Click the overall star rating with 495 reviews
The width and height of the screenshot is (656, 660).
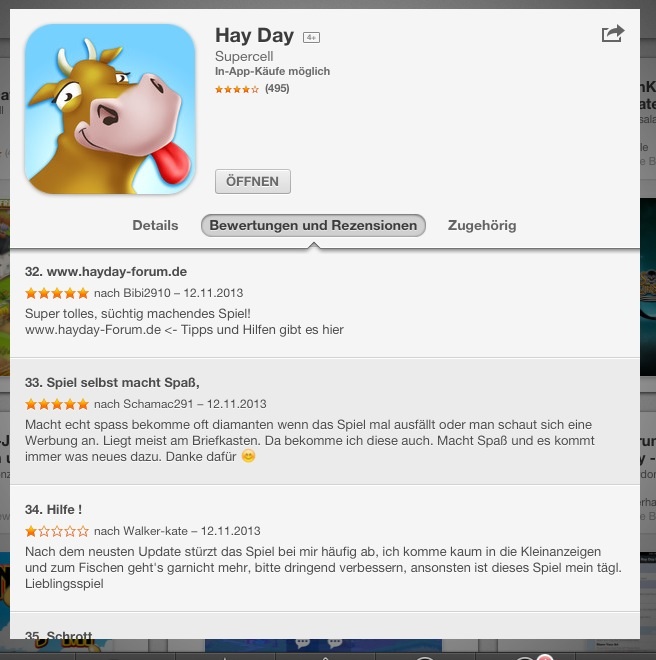[252, 89]
